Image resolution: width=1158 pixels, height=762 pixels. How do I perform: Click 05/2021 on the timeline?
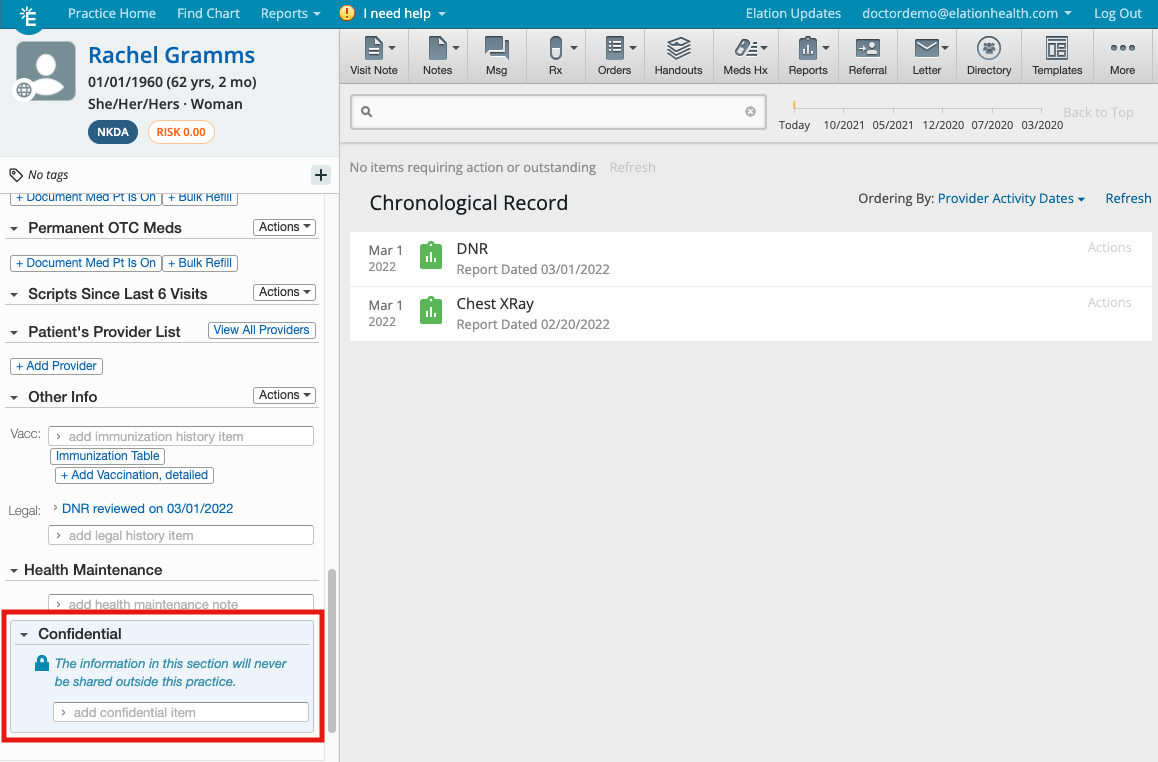pos(893,125)
